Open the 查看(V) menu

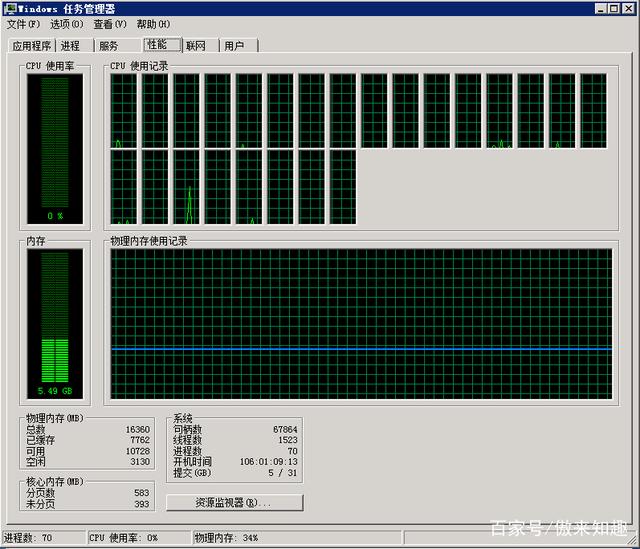coord(110,24)
